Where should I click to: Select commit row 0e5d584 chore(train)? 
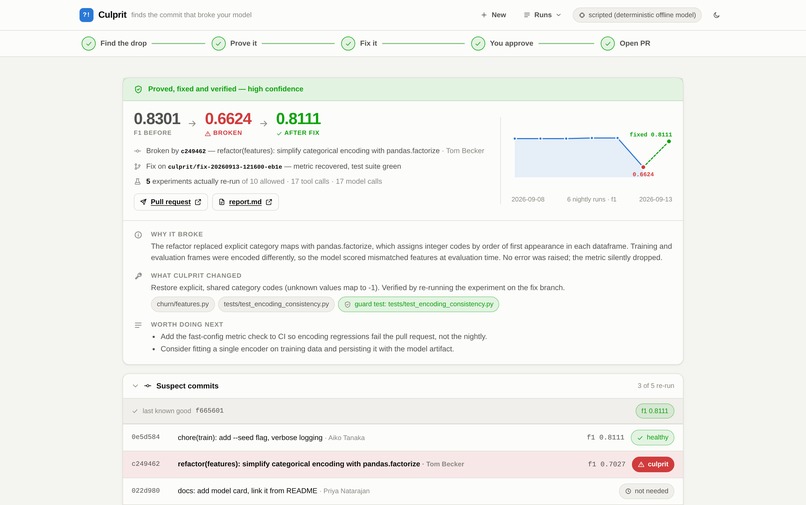[403, 438]
